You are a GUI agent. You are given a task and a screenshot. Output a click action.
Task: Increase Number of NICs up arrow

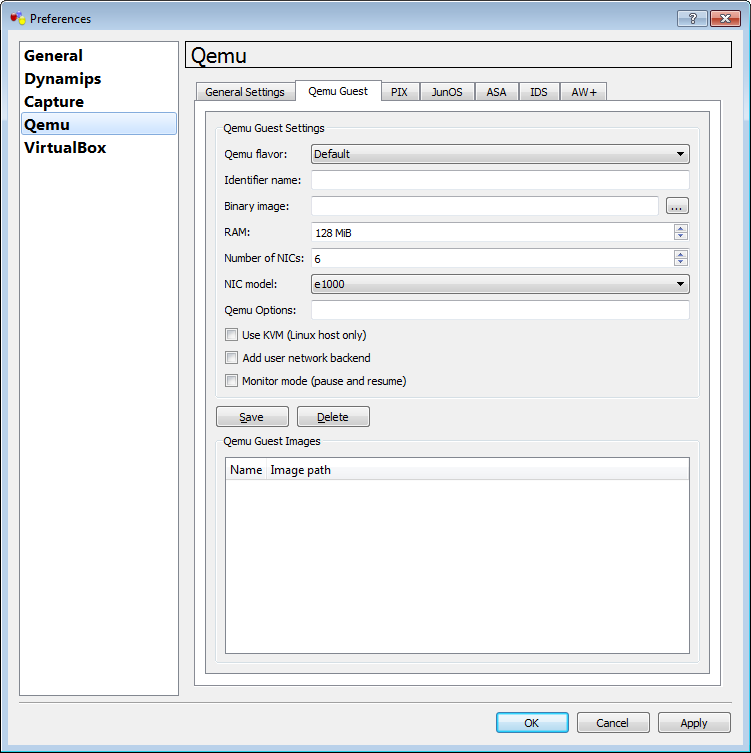(680, 254)
